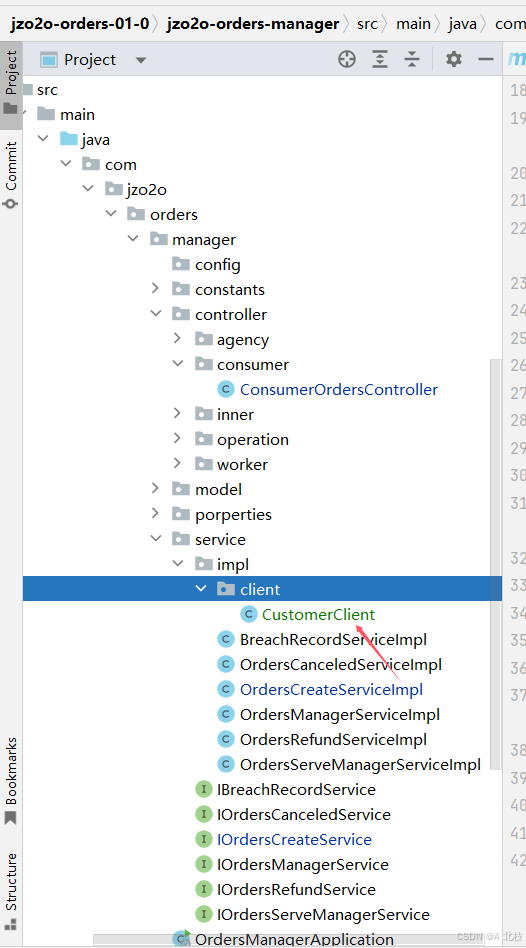Screen dimensions: 526x948
Task: Collapse the client package arrow
Action: 201,588
